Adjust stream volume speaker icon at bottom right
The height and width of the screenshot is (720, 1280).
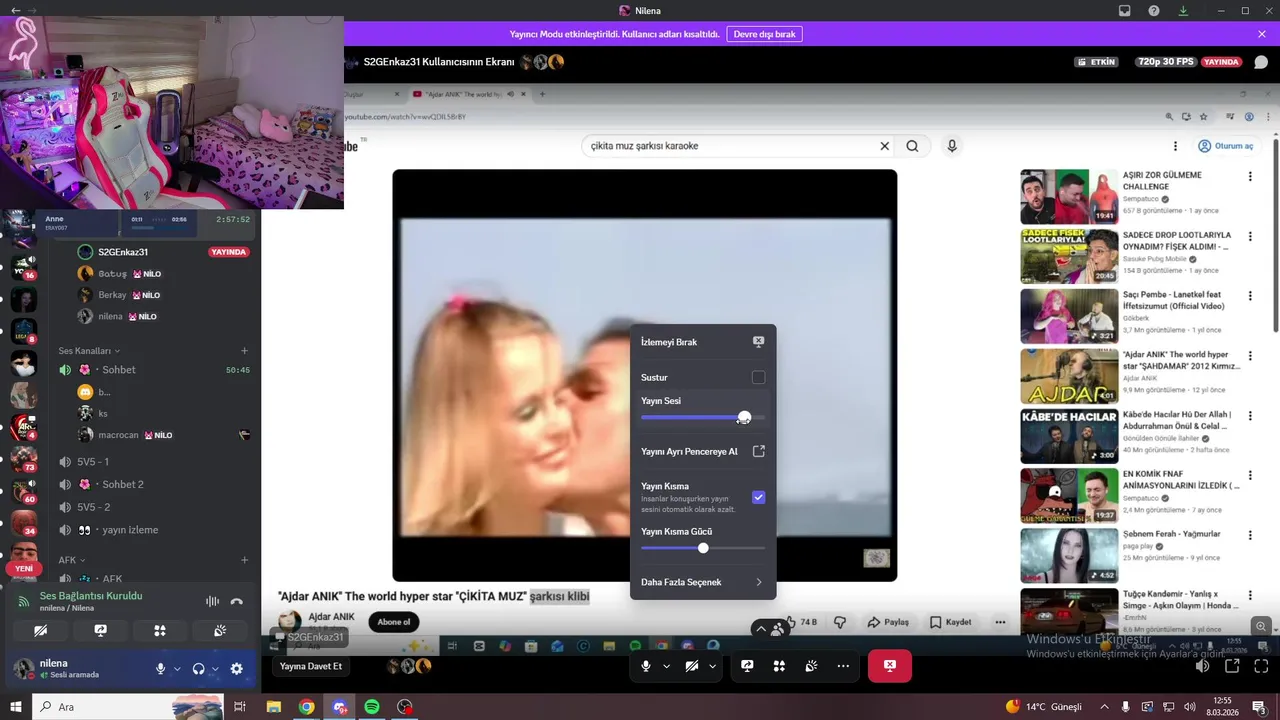tap(1203, 666)
